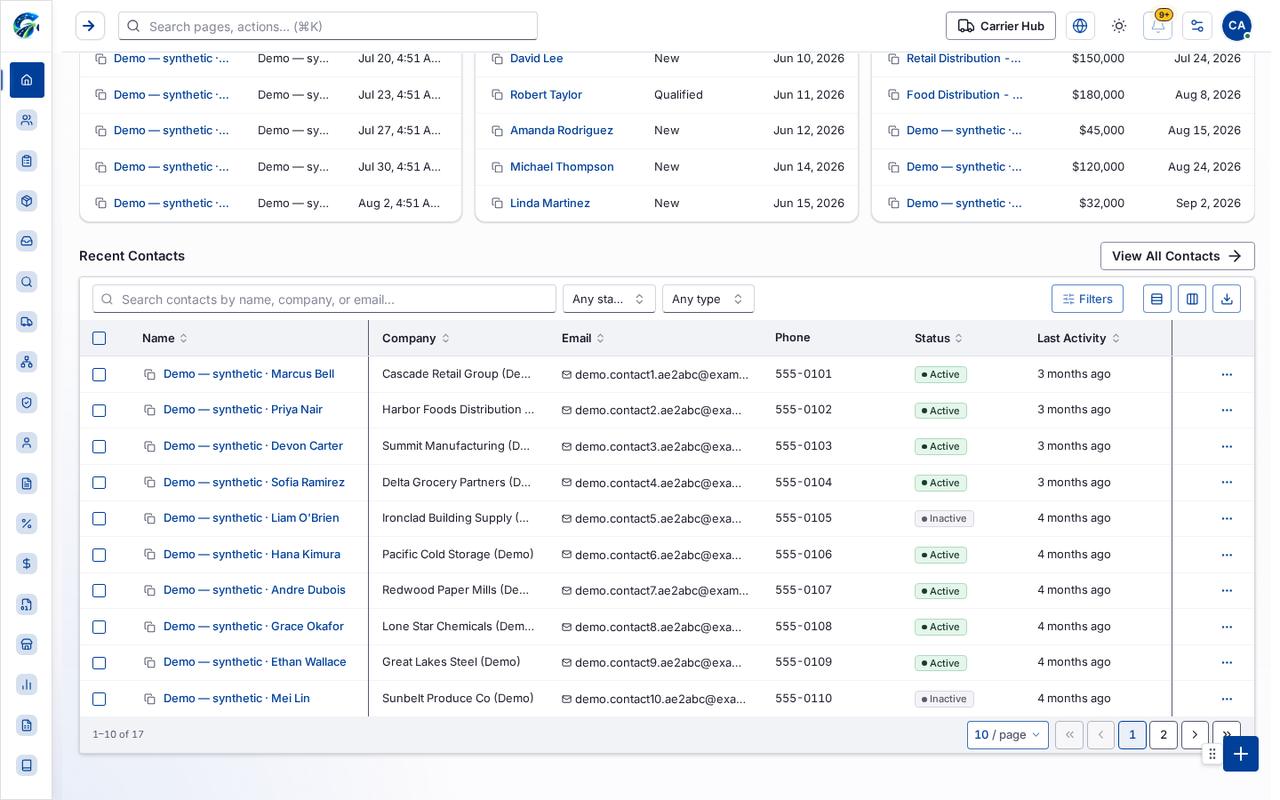The height and width of the screenshot is (800, 1280).
Task: Open the Any type dropdown
Action: 708,299
